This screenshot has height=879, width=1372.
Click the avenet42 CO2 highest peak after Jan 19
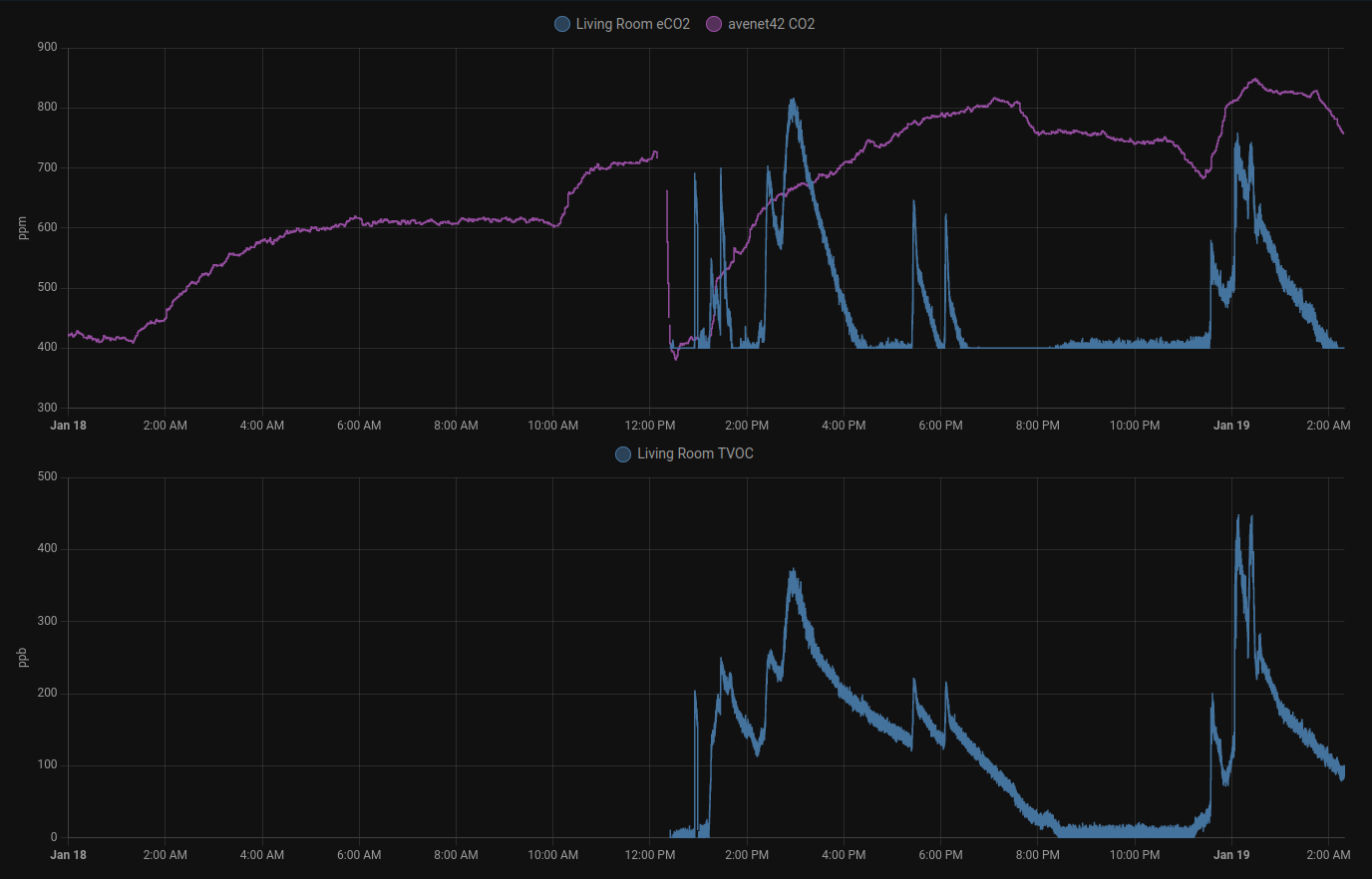click(1254, 80)
